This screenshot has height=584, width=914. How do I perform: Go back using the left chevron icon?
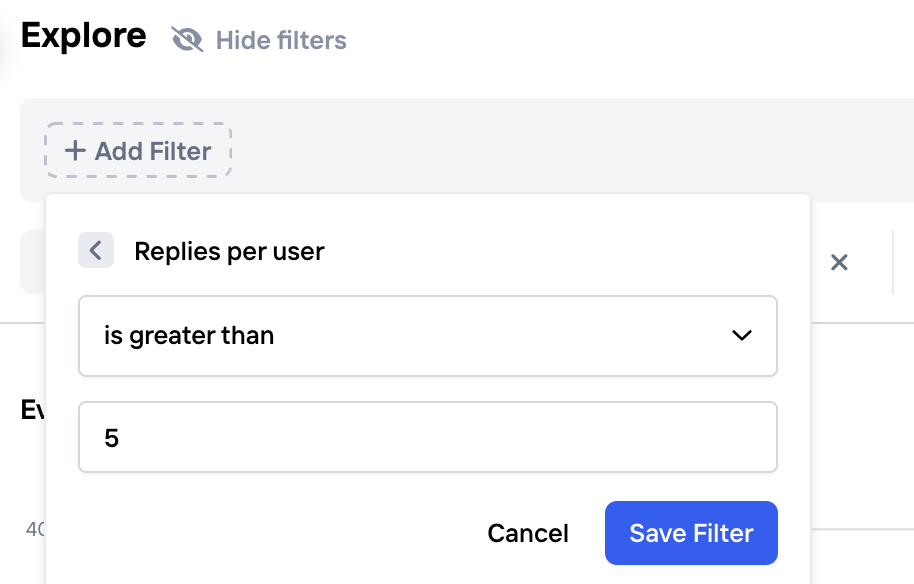(x=96, y=250)
